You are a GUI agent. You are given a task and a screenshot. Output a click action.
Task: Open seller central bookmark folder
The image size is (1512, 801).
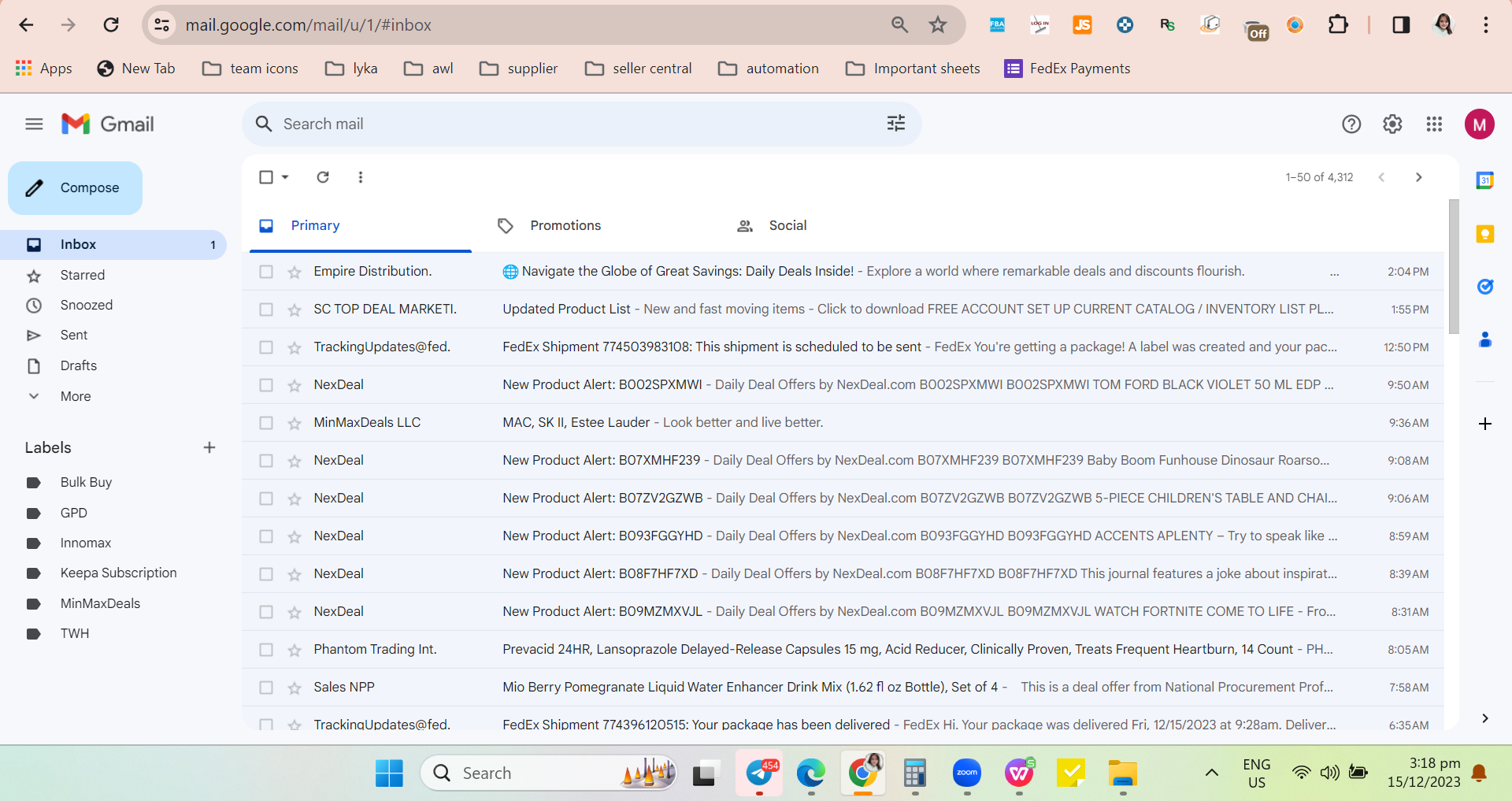point(639,69)
